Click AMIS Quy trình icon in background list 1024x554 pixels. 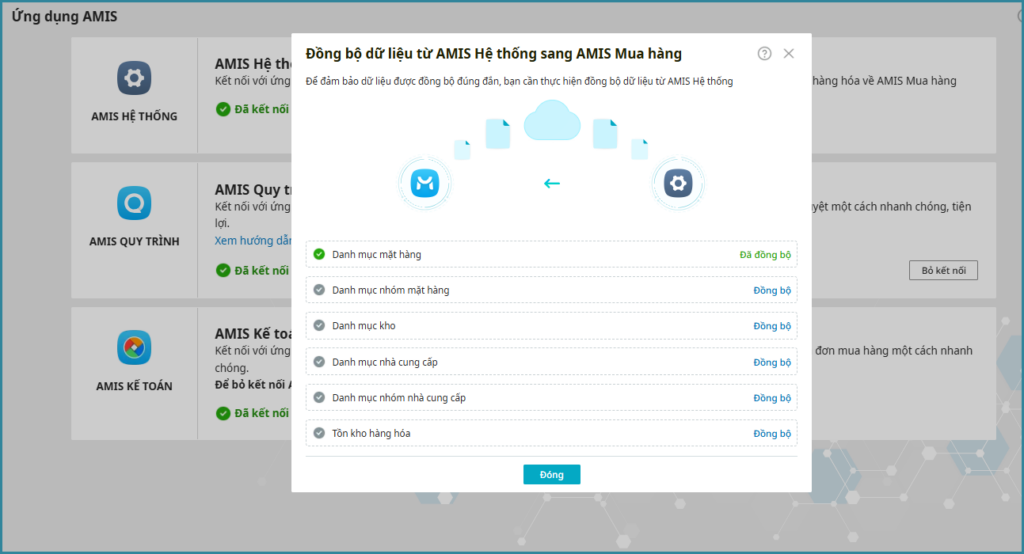[x=134, y=203]
